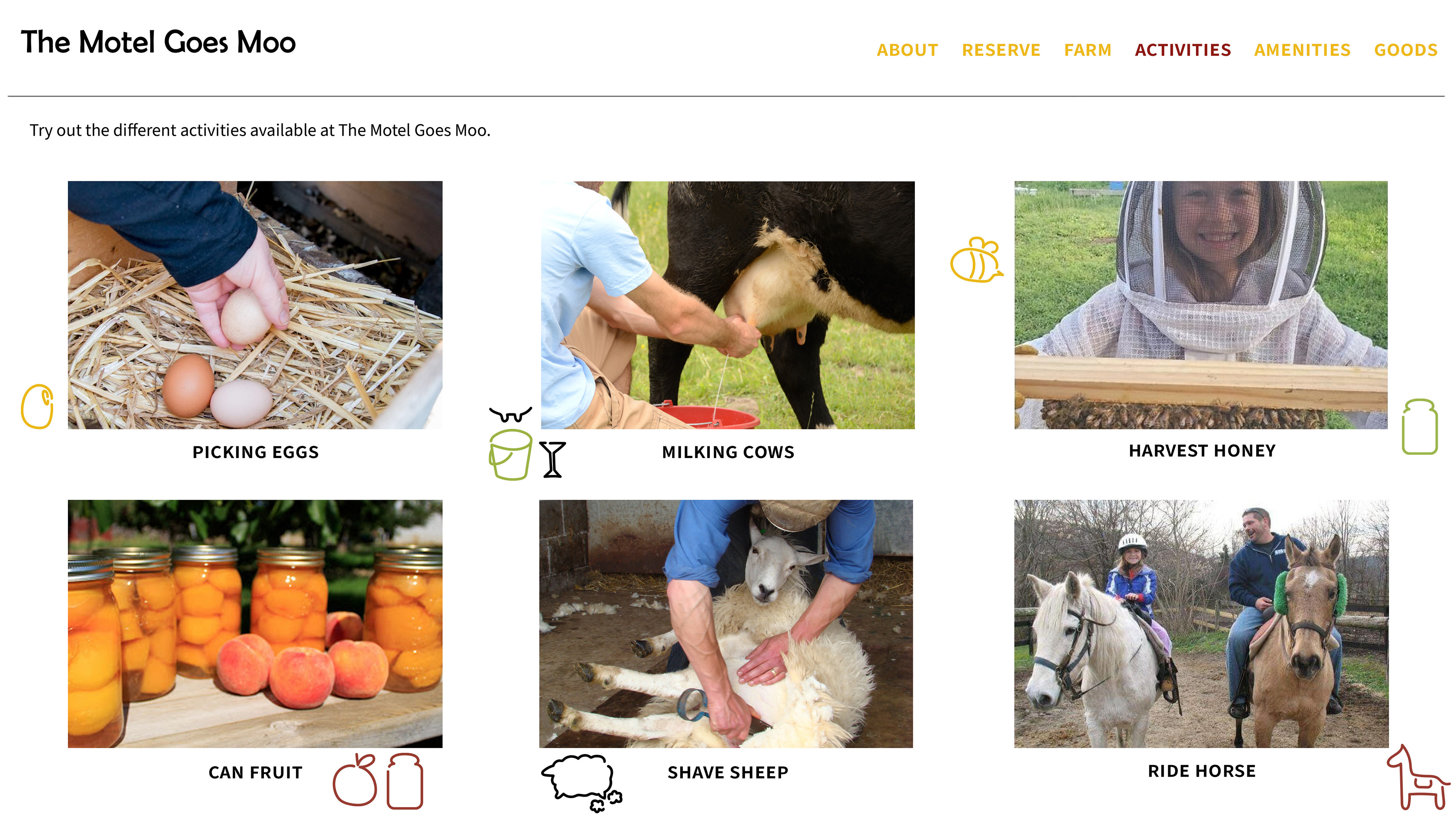Screen dimensions: 1456x819
Task: Open the Amenities page
Action: pyautogui.click(x=1302, y=50)
